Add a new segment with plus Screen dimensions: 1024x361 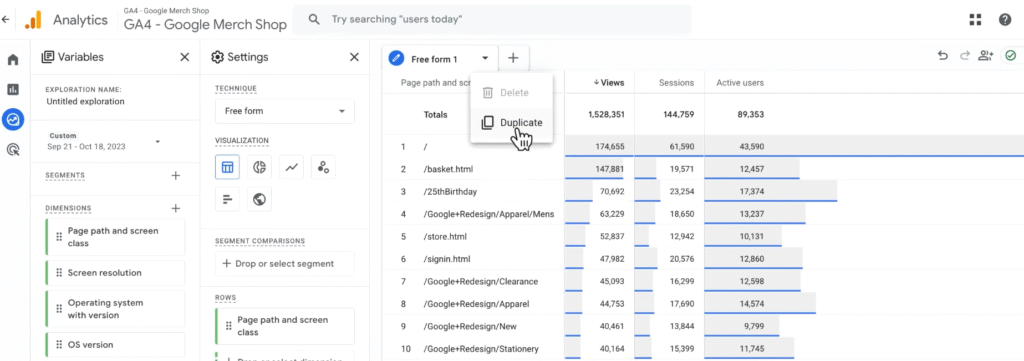(x=175, y=176)
